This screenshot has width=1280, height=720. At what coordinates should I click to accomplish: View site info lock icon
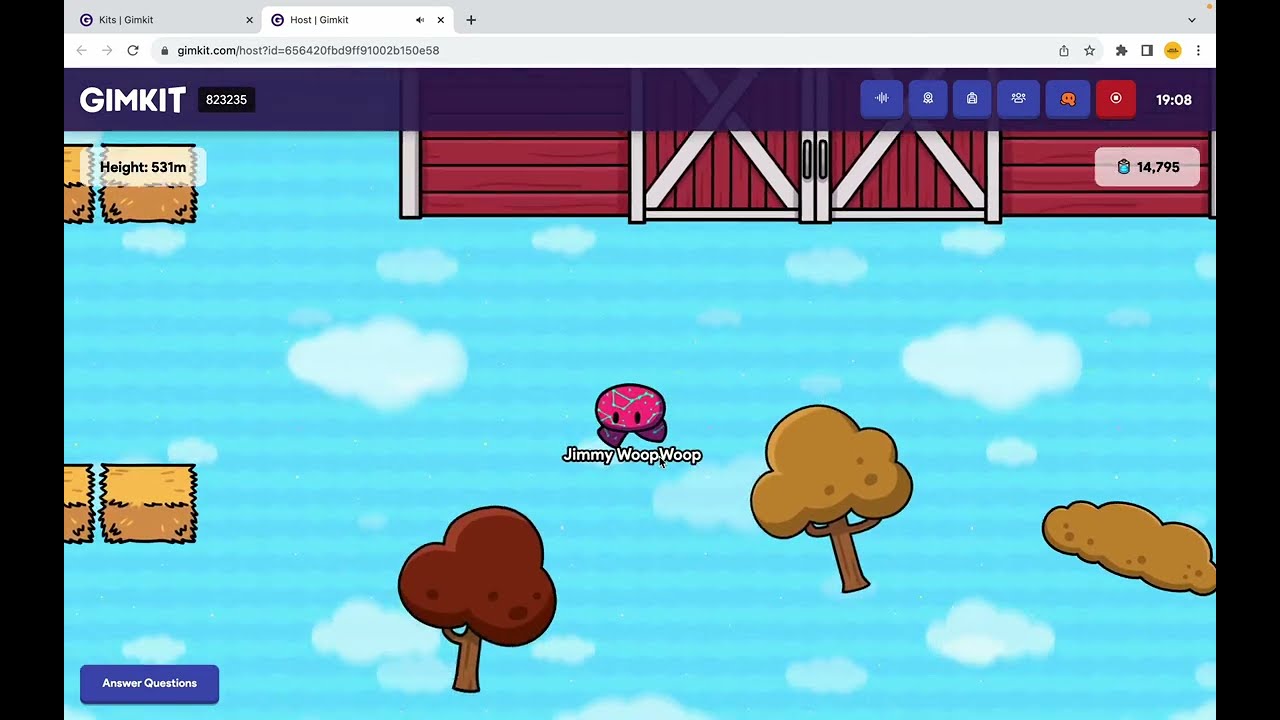click(x=164, y=50)
